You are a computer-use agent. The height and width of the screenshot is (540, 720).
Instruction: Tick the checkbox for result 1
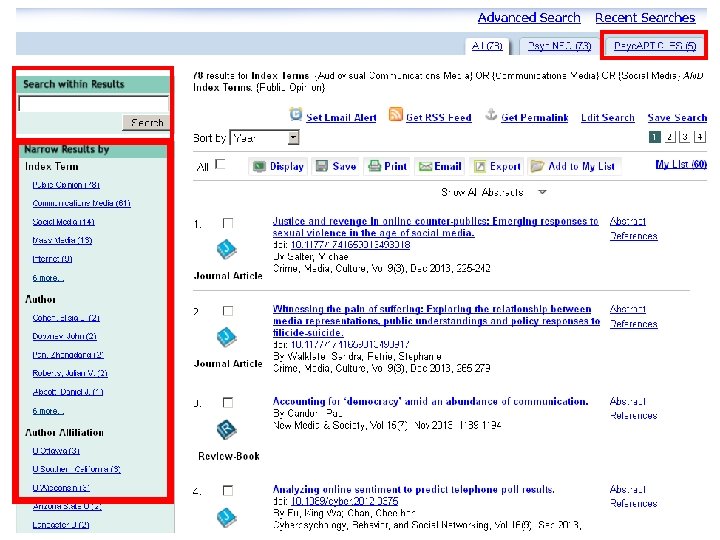coord(227,223)
